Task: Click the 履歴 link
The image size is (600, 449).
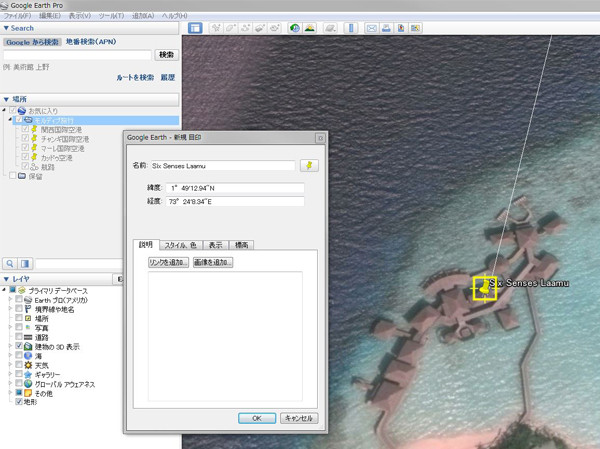Action: (x=168, y=77)
